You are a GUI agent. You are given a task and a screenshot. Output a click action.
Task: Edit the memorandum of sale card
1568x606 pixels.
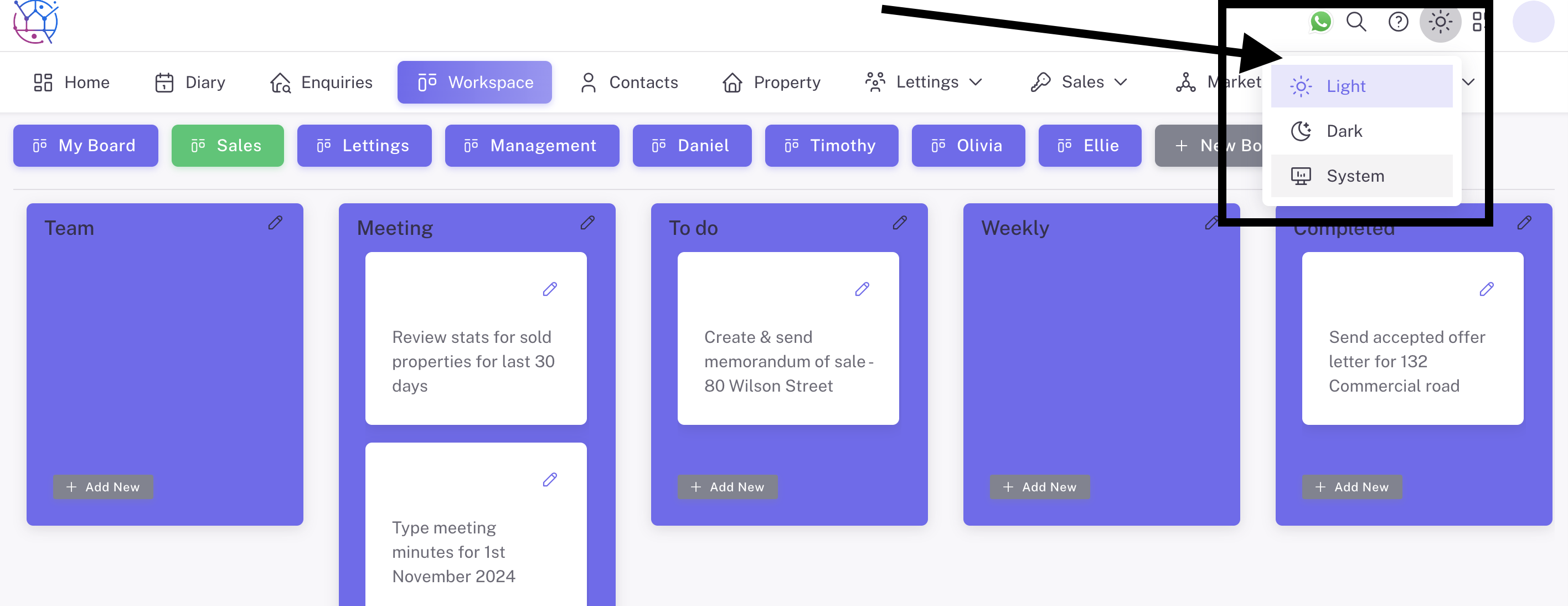862,289
